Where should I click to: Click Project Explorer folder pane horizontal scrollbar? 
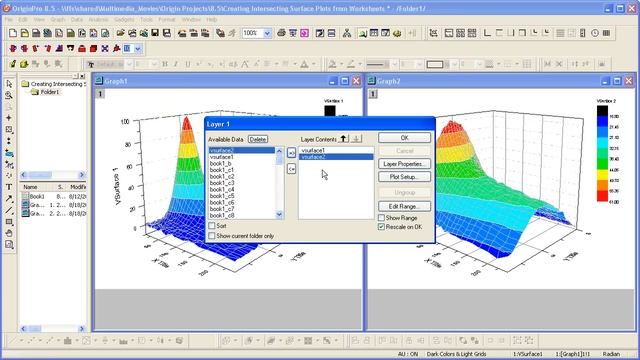[x=53, y=175]
